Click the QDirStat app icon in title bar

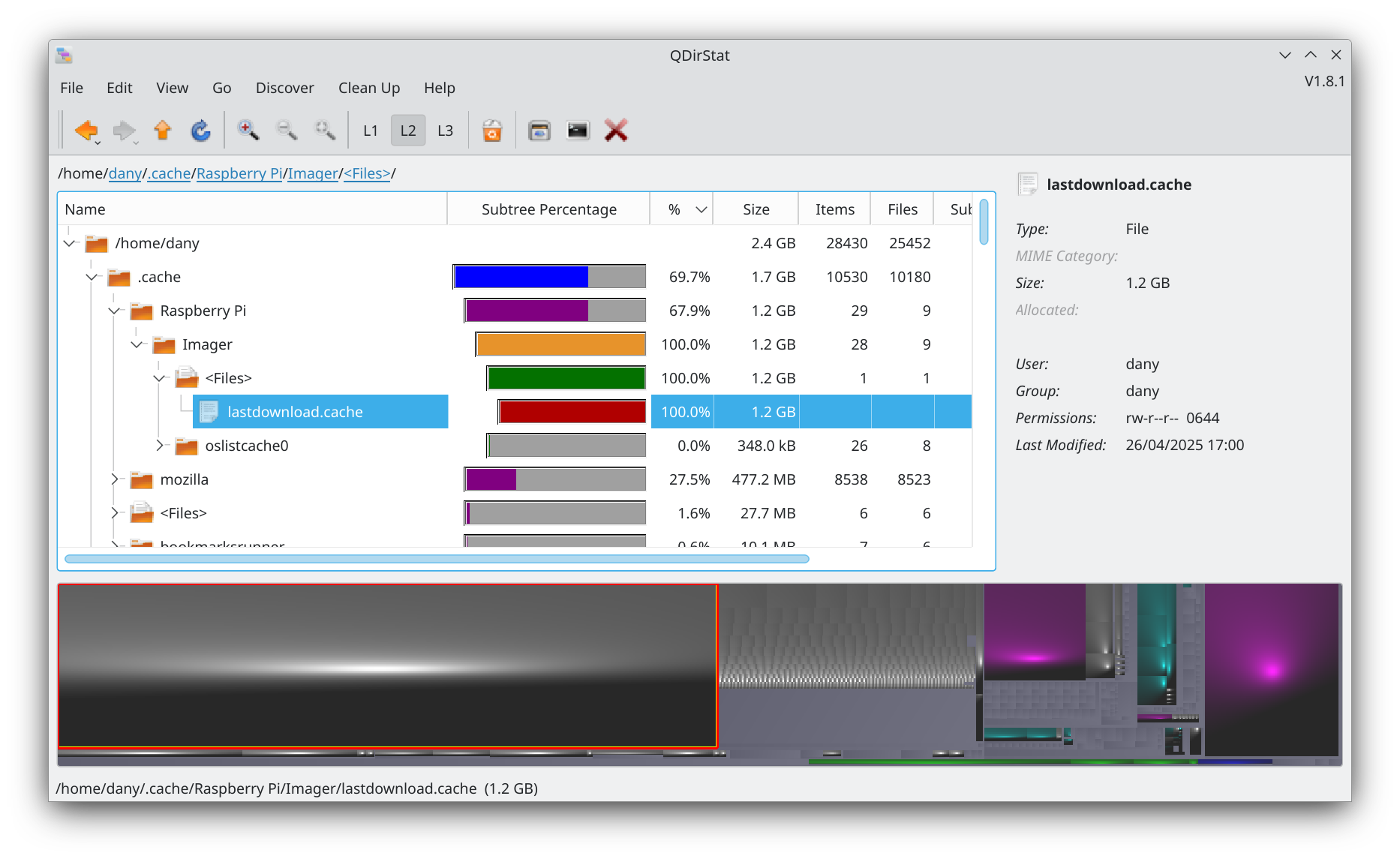coord(65,55)
